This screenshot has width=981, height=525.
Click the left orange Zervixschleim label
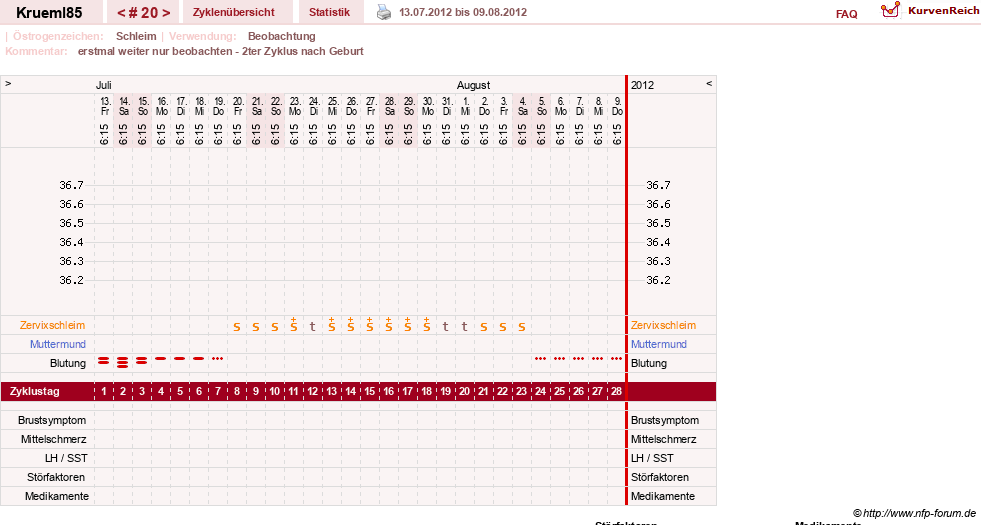point(53,325)
